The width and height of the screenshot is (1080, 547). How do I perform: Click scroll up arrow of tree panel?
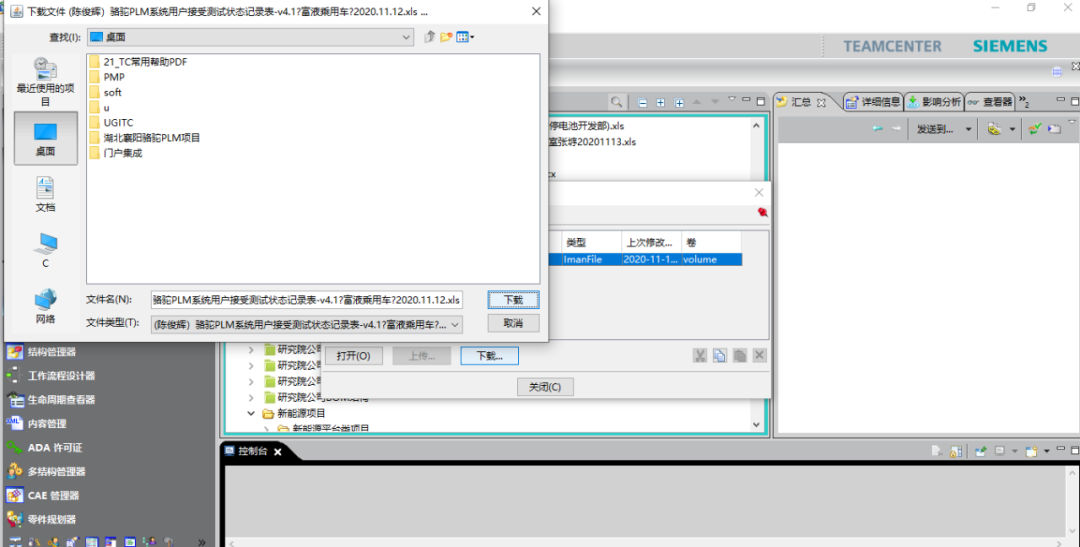756,126
